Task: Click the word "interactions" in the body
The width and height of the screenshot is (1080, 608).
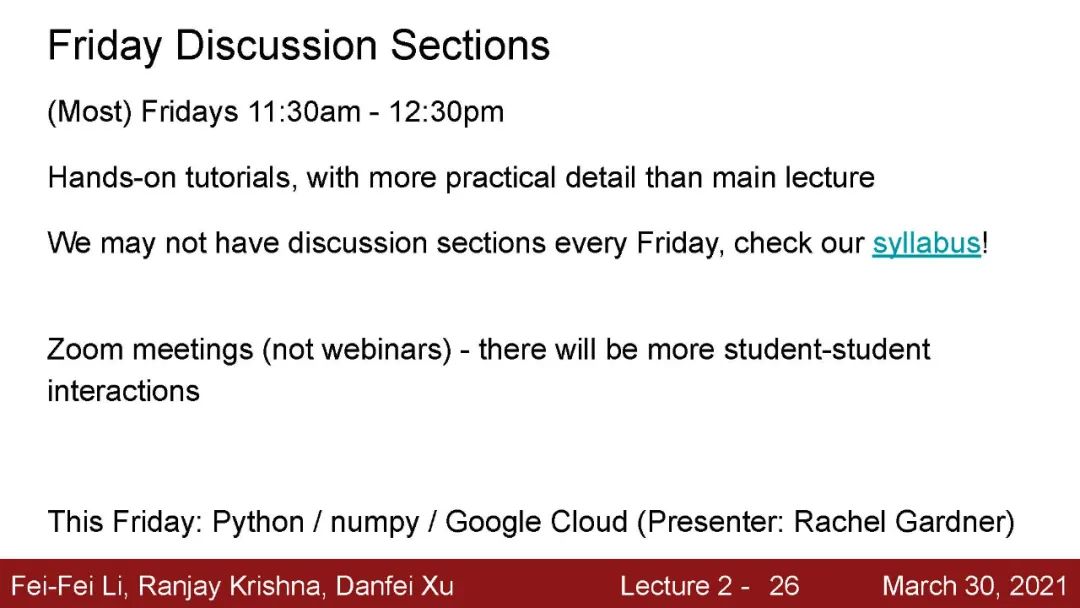Action: pyautogui.click(x=123, y=391)
